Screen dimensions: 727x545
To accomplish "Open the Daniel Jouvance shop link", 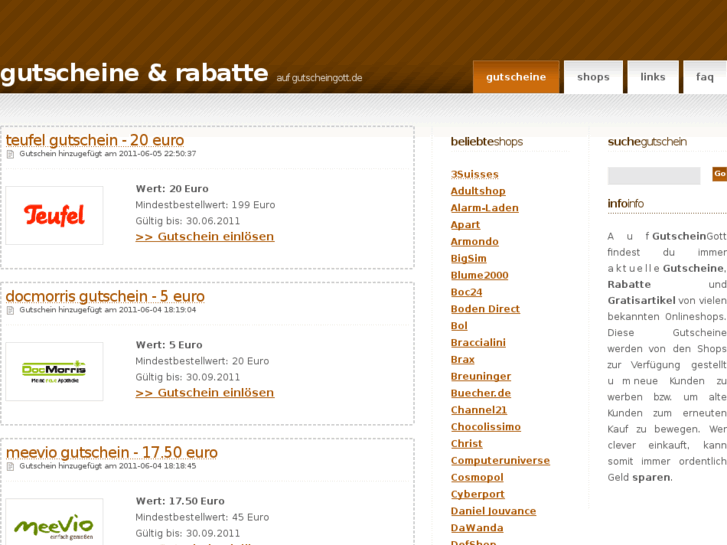I will click(493, 511).
